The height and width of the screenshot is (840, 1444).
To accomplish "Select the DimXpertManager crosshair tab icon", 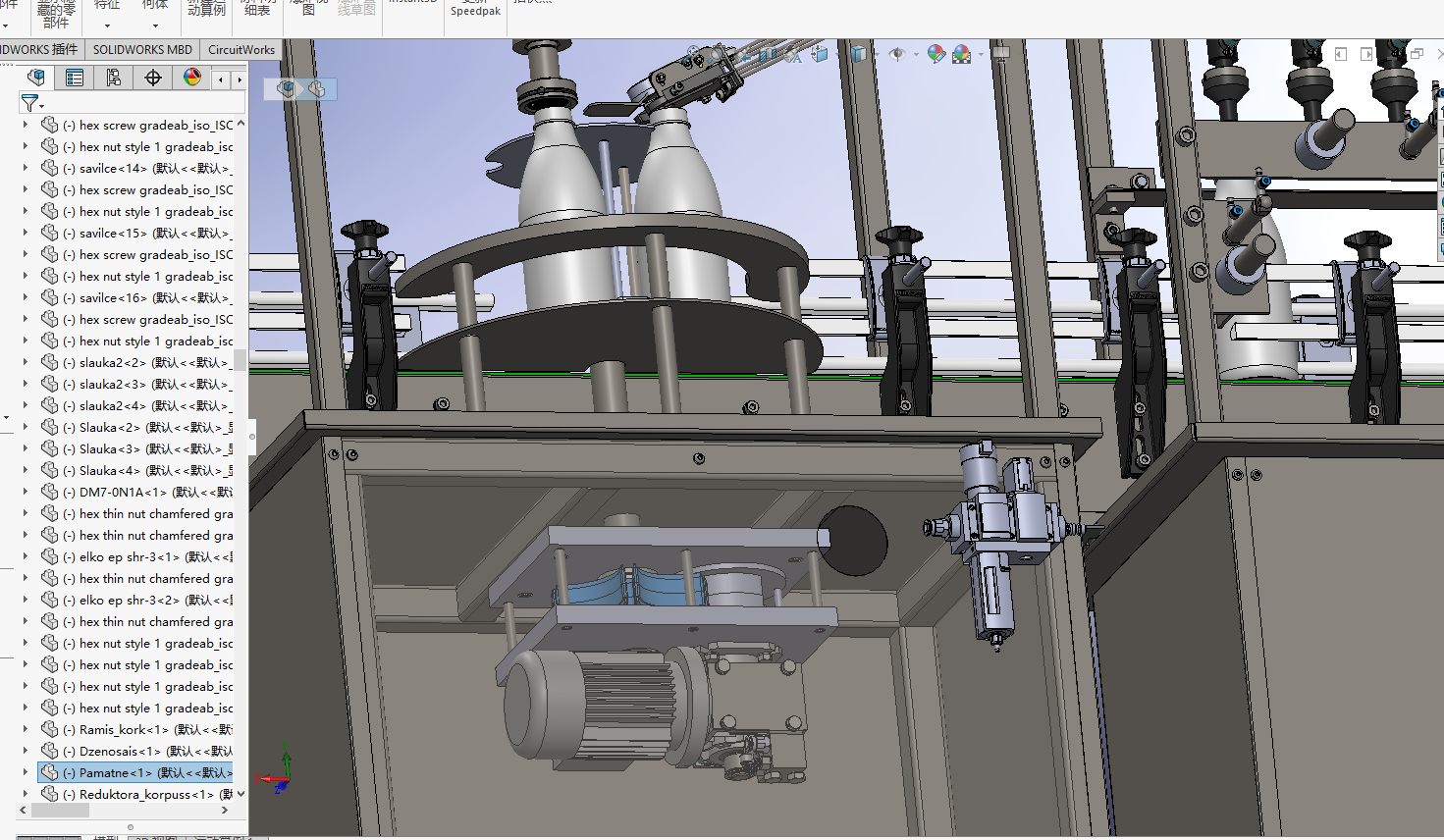I will point(153,77).
